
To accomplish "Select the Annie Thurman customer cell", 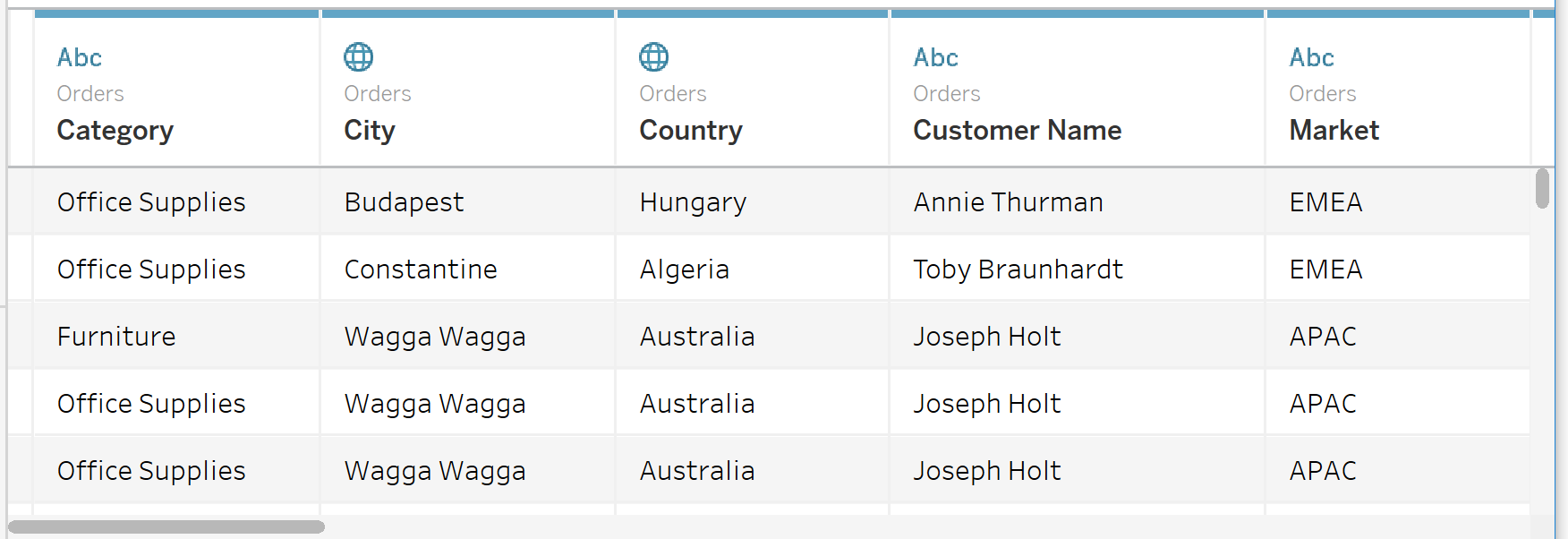I will click(1008, 202).
